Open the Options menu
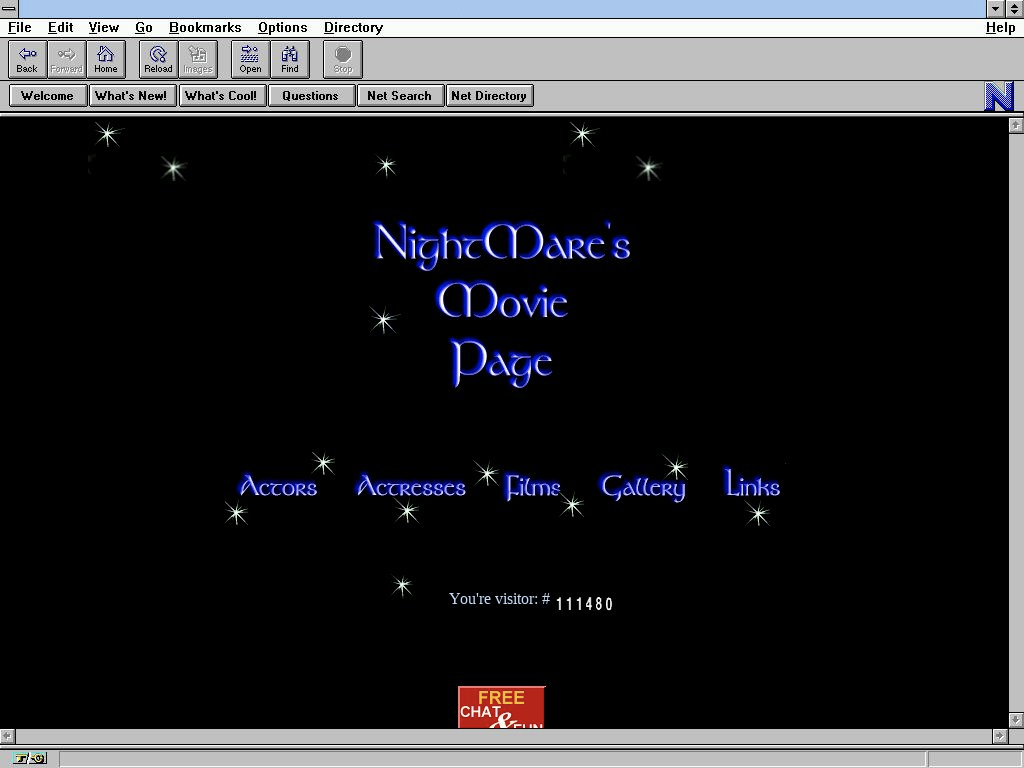The image size is (1024, 768). [x=282, y=27]
